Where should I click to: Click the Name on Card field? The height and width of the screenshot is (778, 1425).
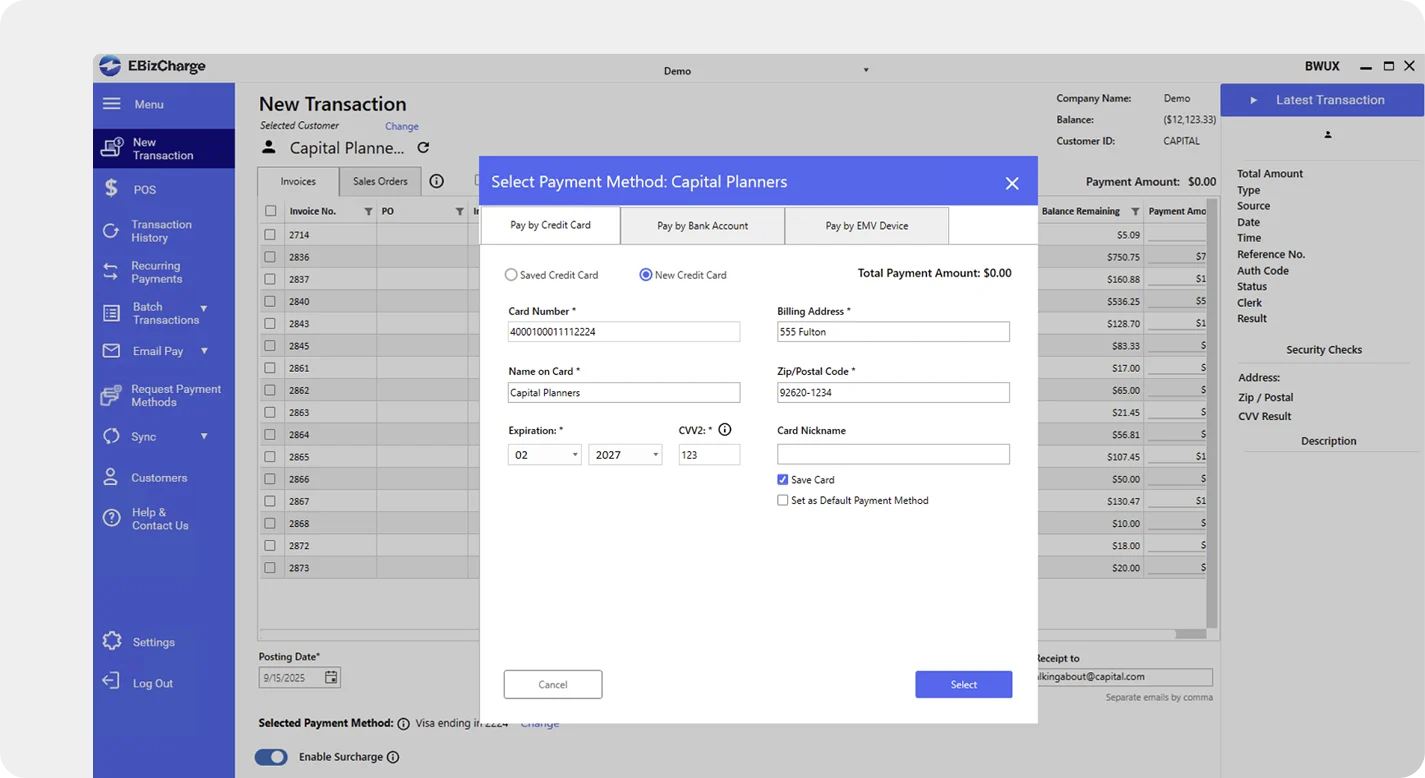(x=624, y=393)
